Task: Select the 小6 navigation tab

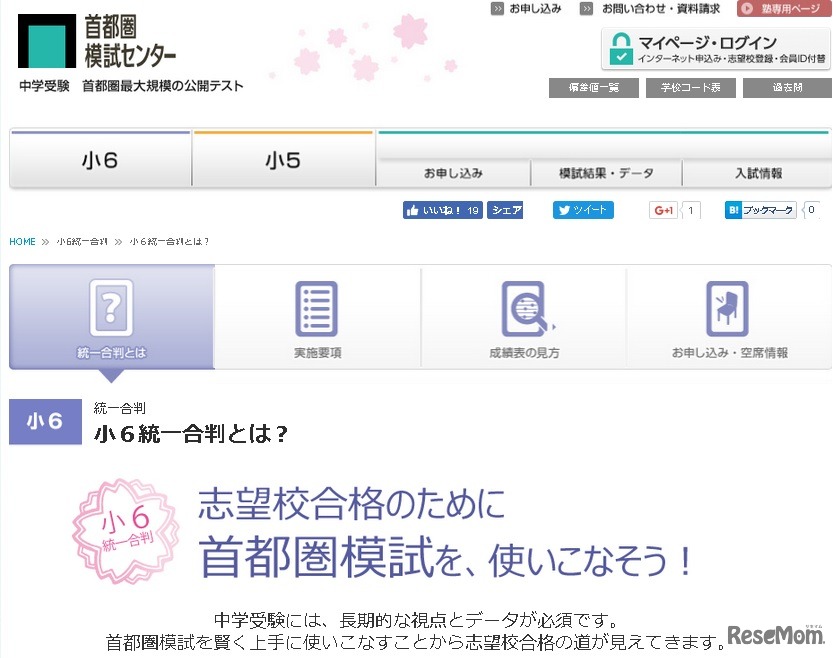Action: [100, 159]
